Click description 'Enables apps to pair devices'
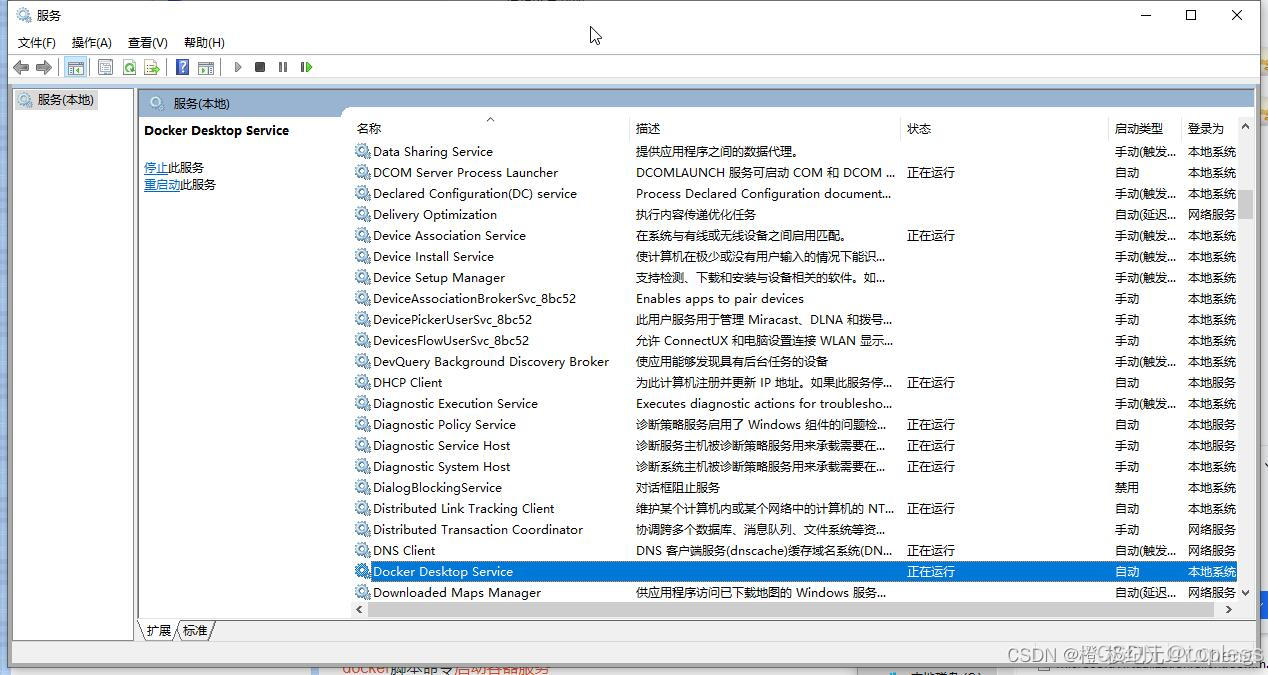1268x675 pixels. 720,298
